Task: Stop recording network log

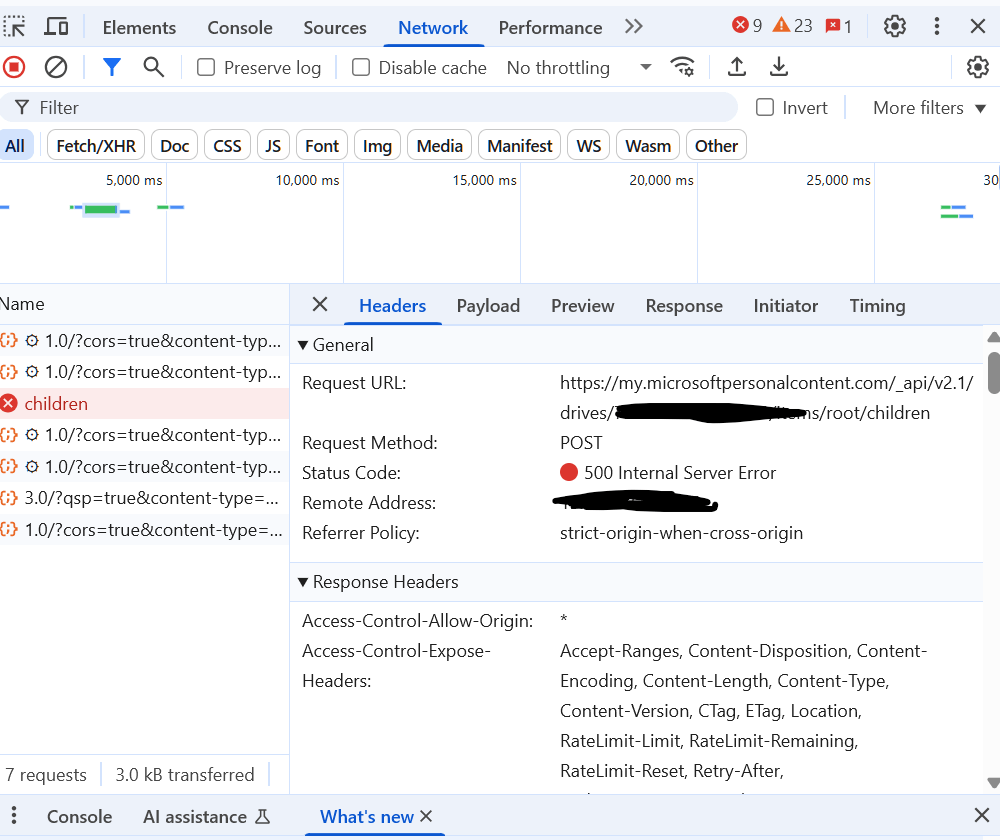Action: tap(14, 67)
